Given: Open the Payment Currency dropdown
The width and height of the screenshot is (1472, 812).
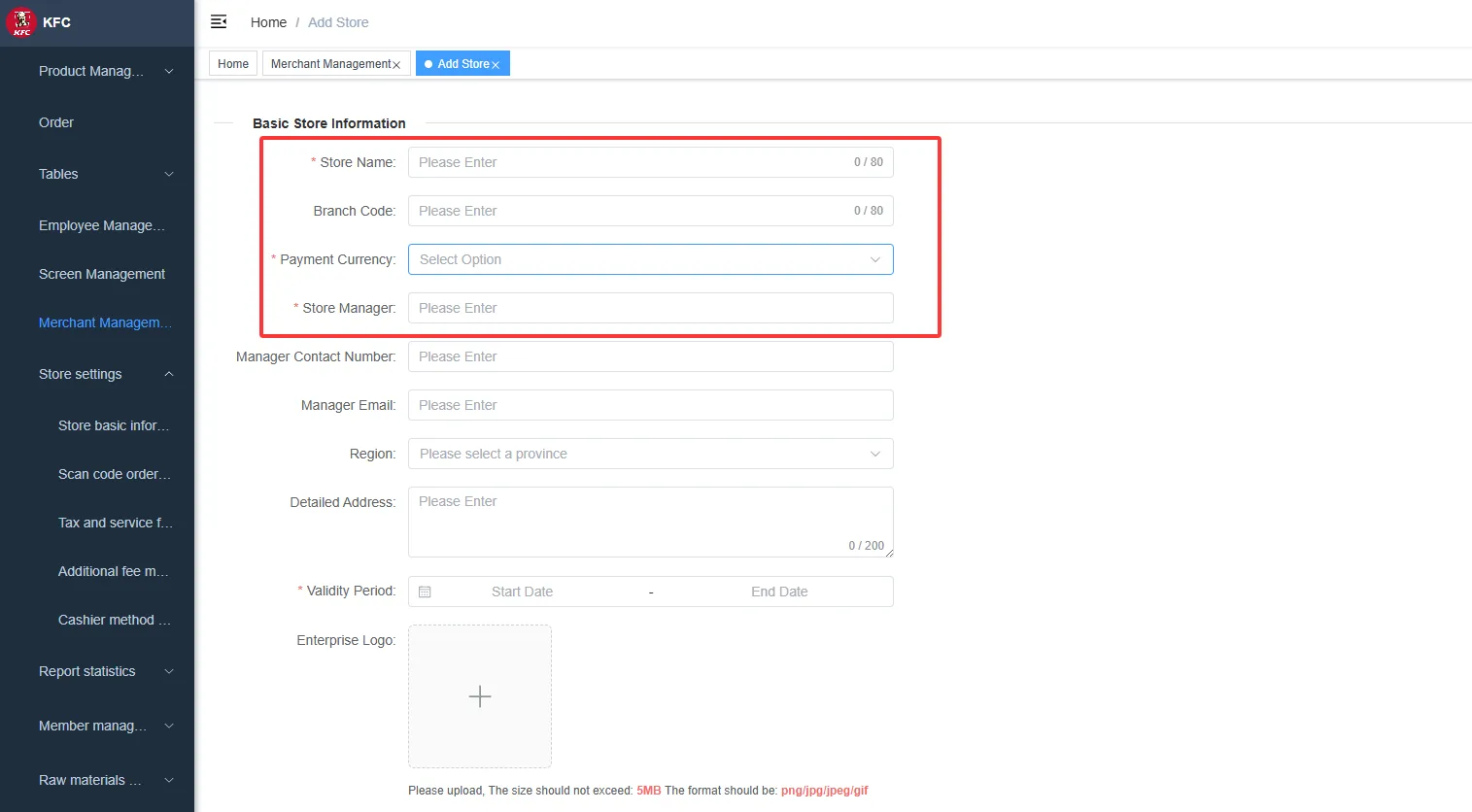Looking at the screenshot, I should tap(650, 259).
